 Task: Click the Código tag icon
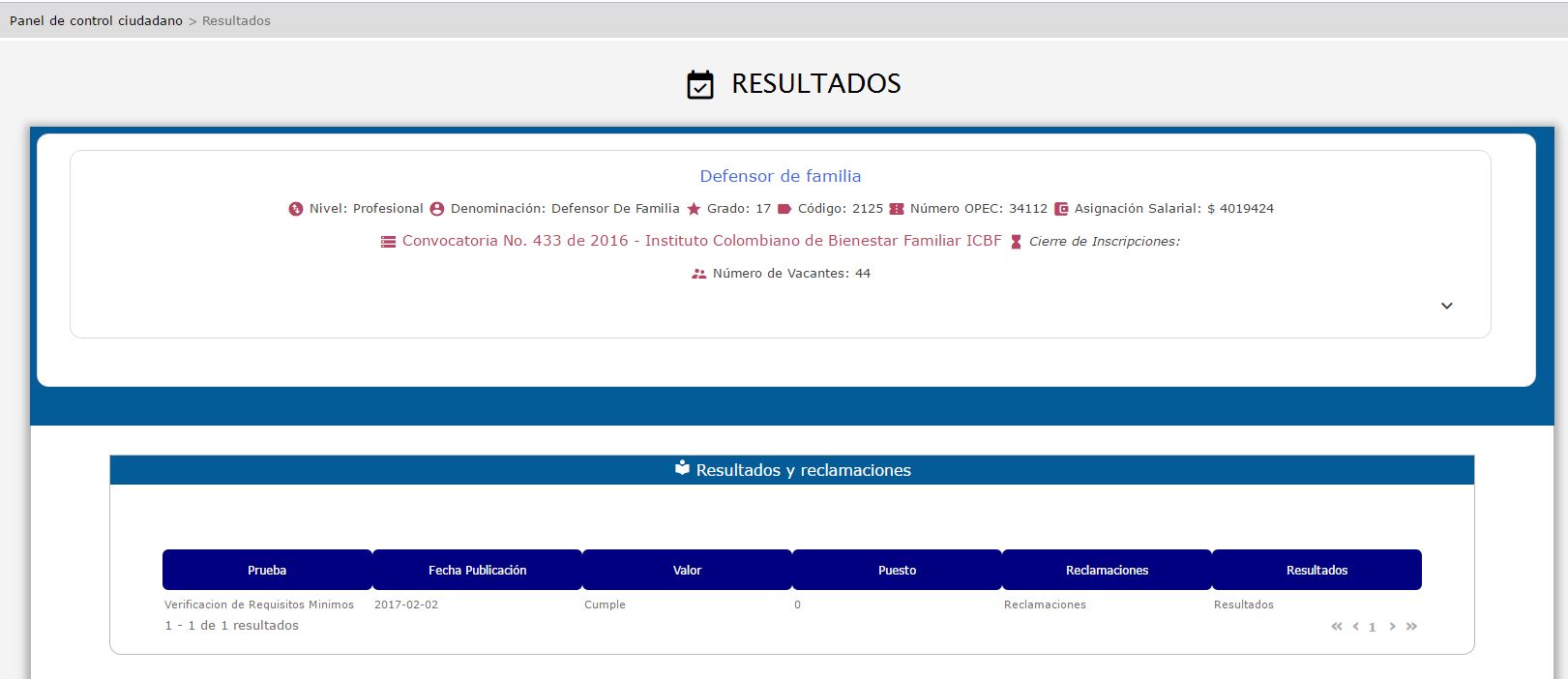pos(784,209)
